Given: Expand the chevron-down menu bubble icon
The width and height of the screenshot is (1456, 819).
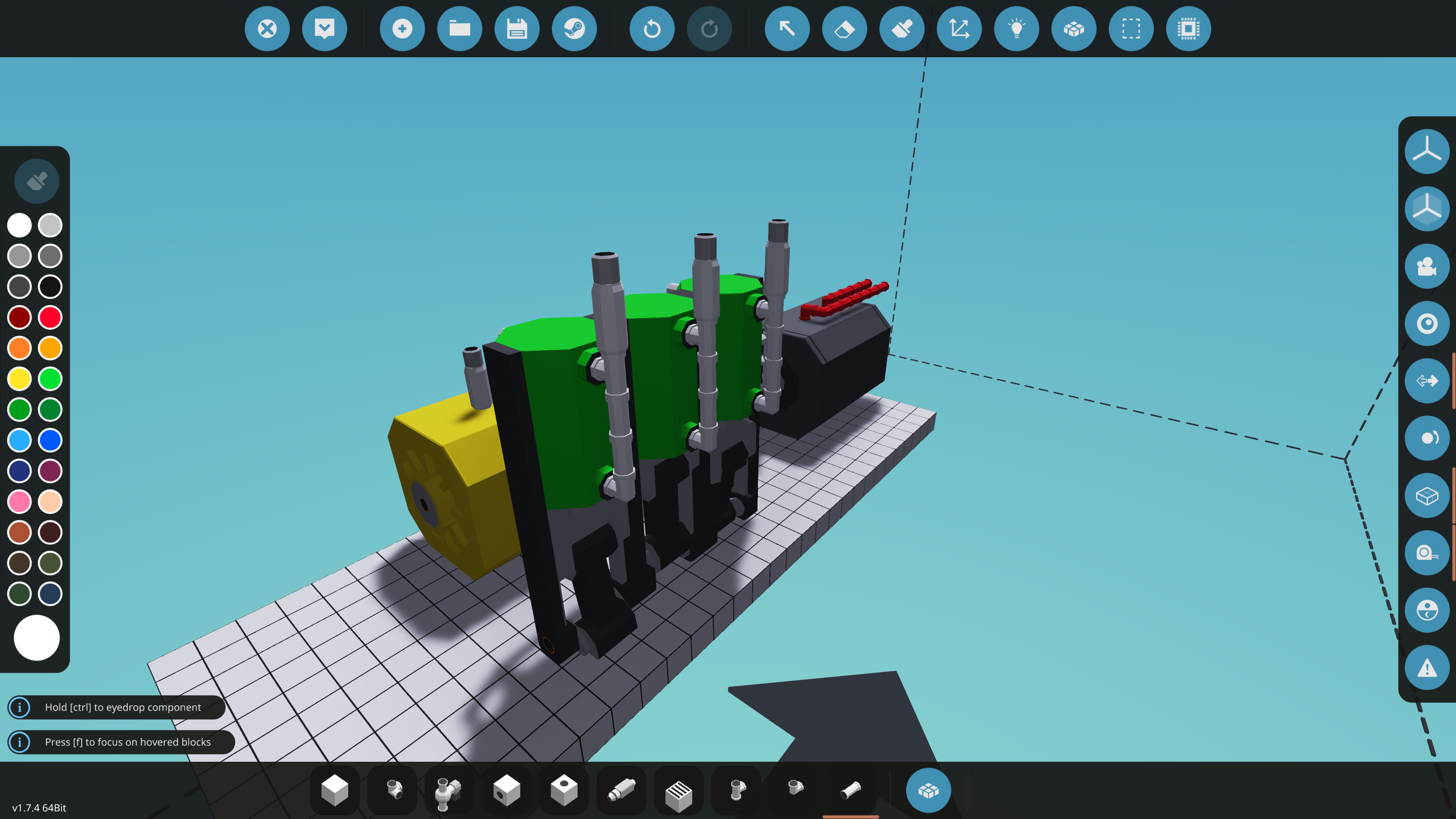Looking at the screenshot, I should pos(325,29).
